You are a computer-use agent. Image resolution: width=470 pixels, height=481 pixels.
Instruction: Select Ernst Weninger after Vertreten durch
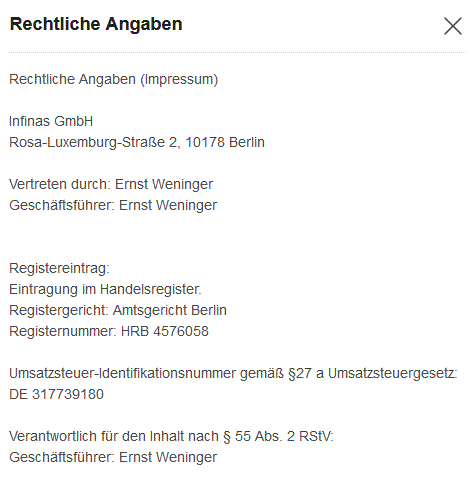pyautogui.click(x=164, y=185)
